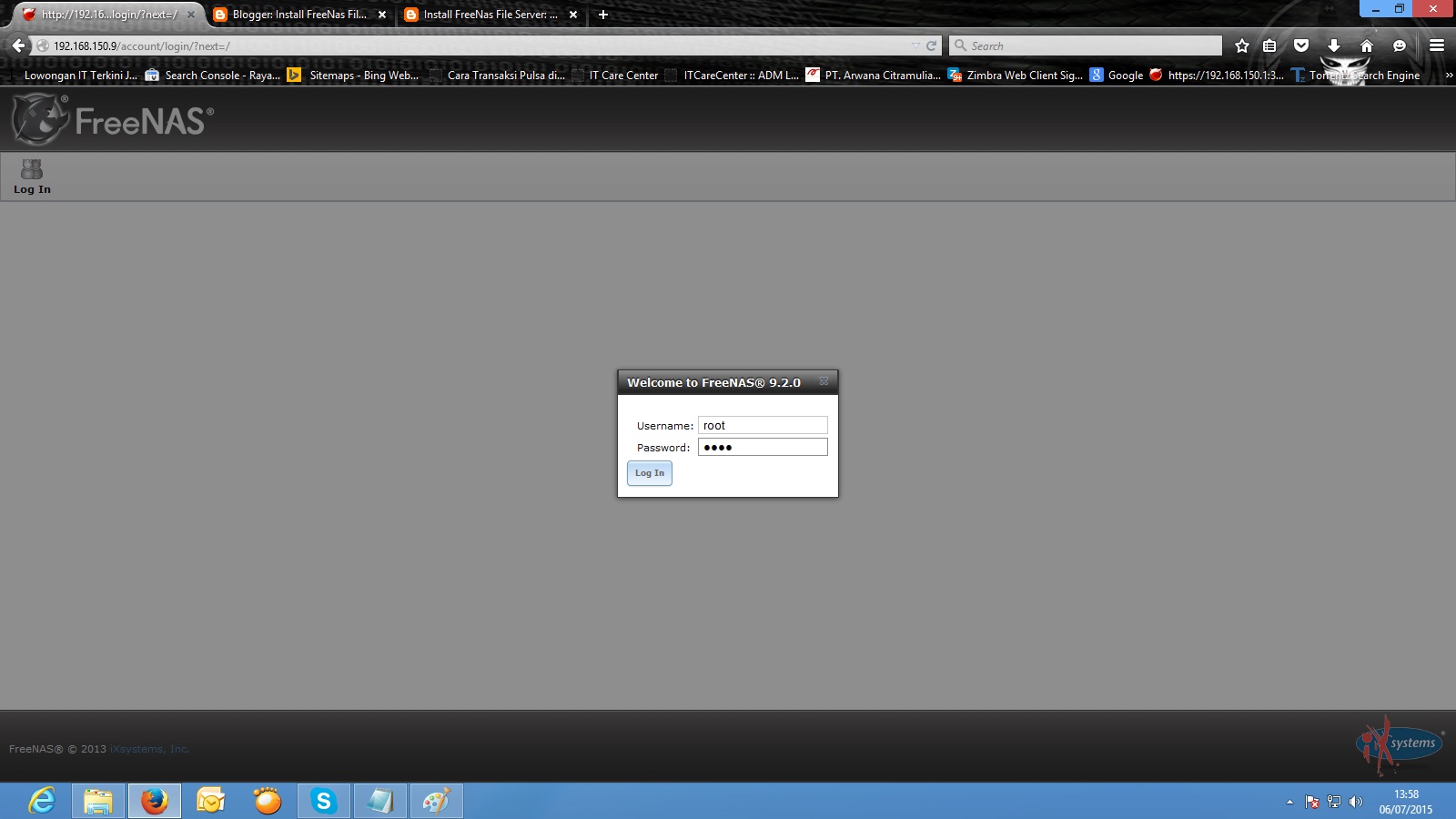
Task: Click the FreeNAS logo
Action: [114, 119]
